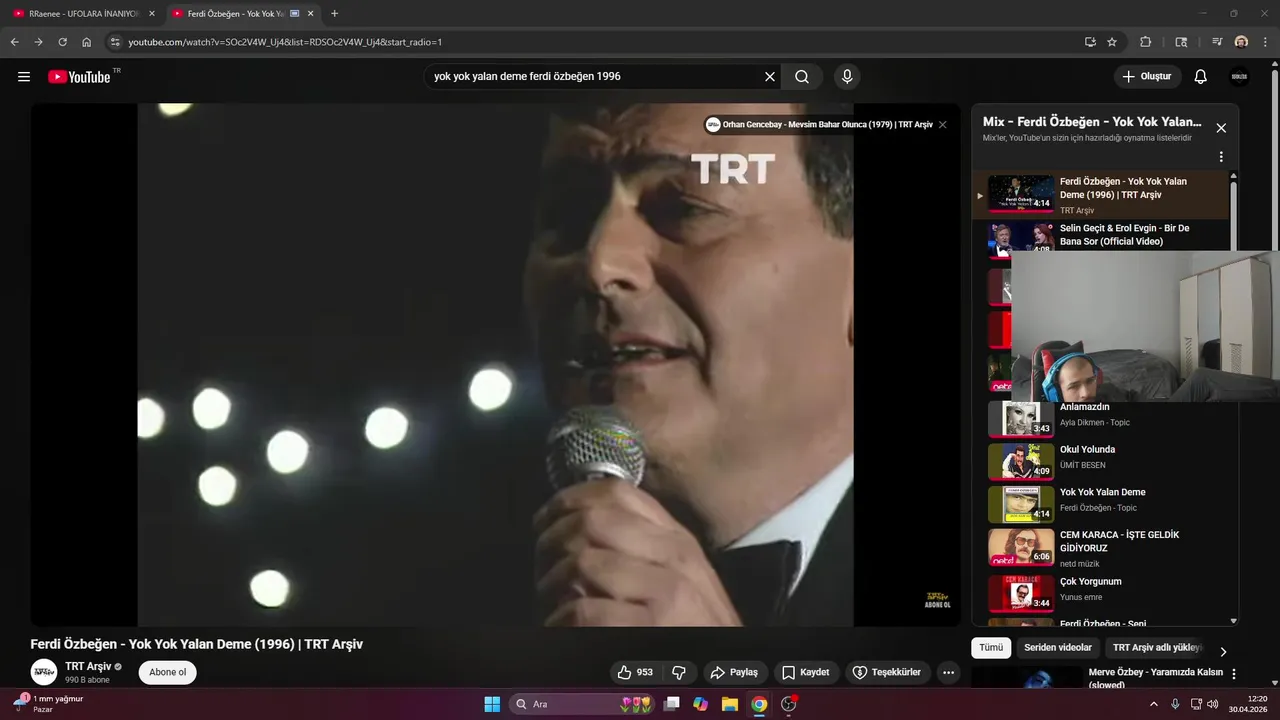Click the address bar URL

(285, 42)
